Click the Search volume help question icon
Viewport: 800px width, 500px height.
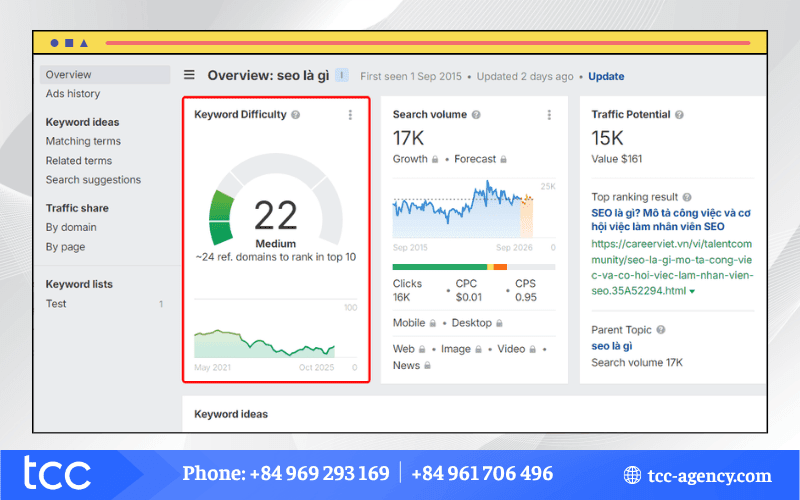click(x=476, y=115)
